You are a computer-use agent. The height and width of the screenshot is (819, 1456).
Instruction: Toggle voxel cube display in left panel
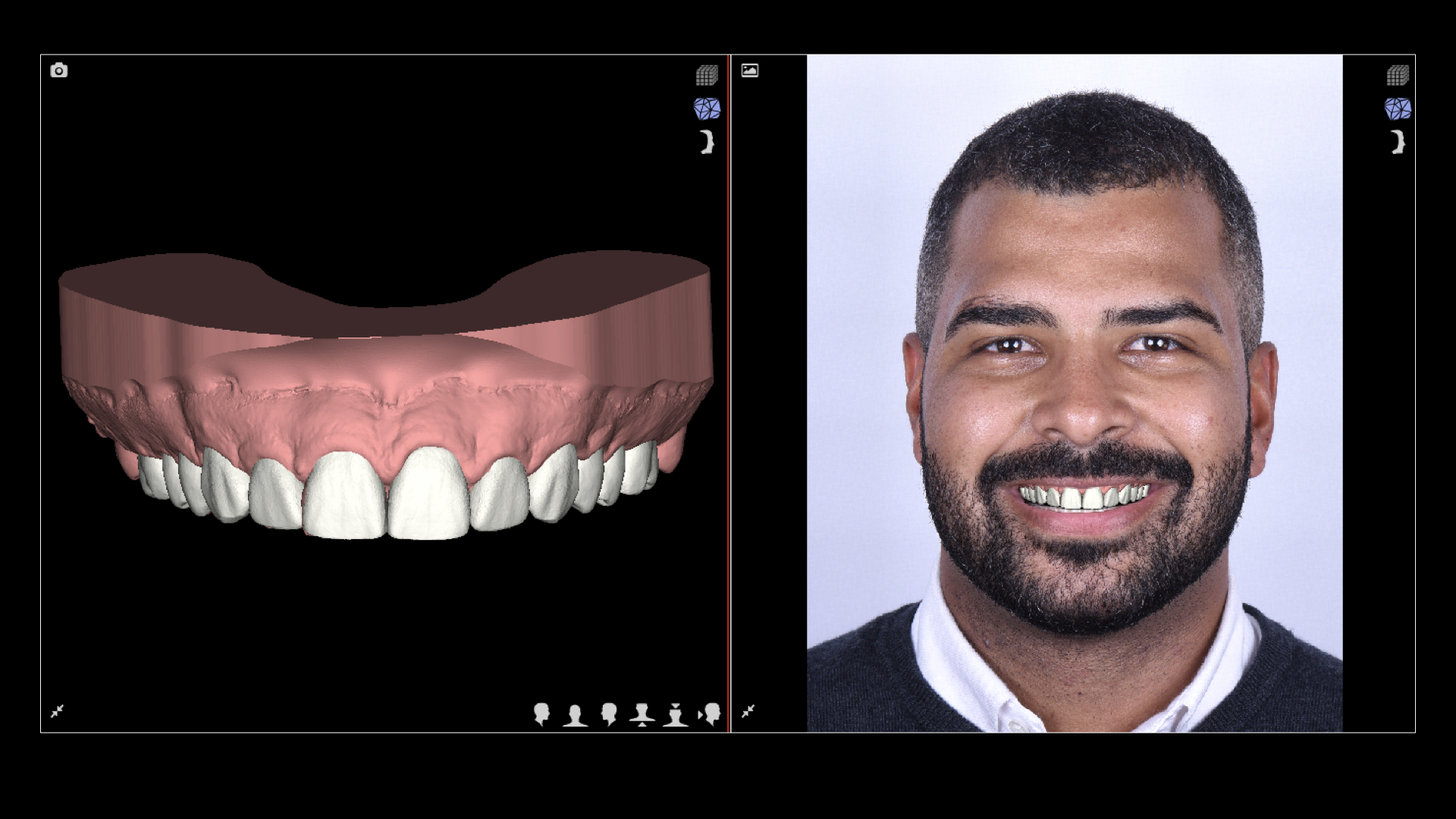707,75
